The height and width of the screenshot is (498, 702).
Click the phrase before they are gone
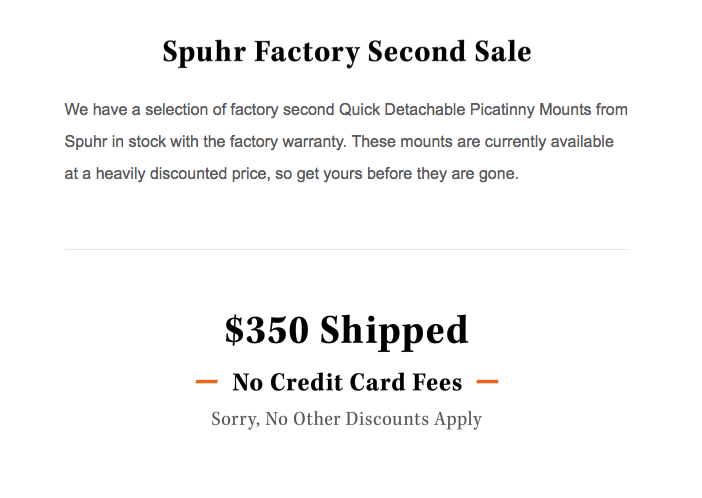(x=442, y=174)
